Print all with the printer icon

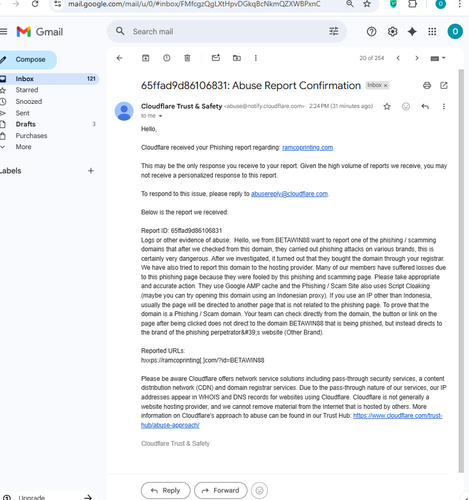point(427,86)
